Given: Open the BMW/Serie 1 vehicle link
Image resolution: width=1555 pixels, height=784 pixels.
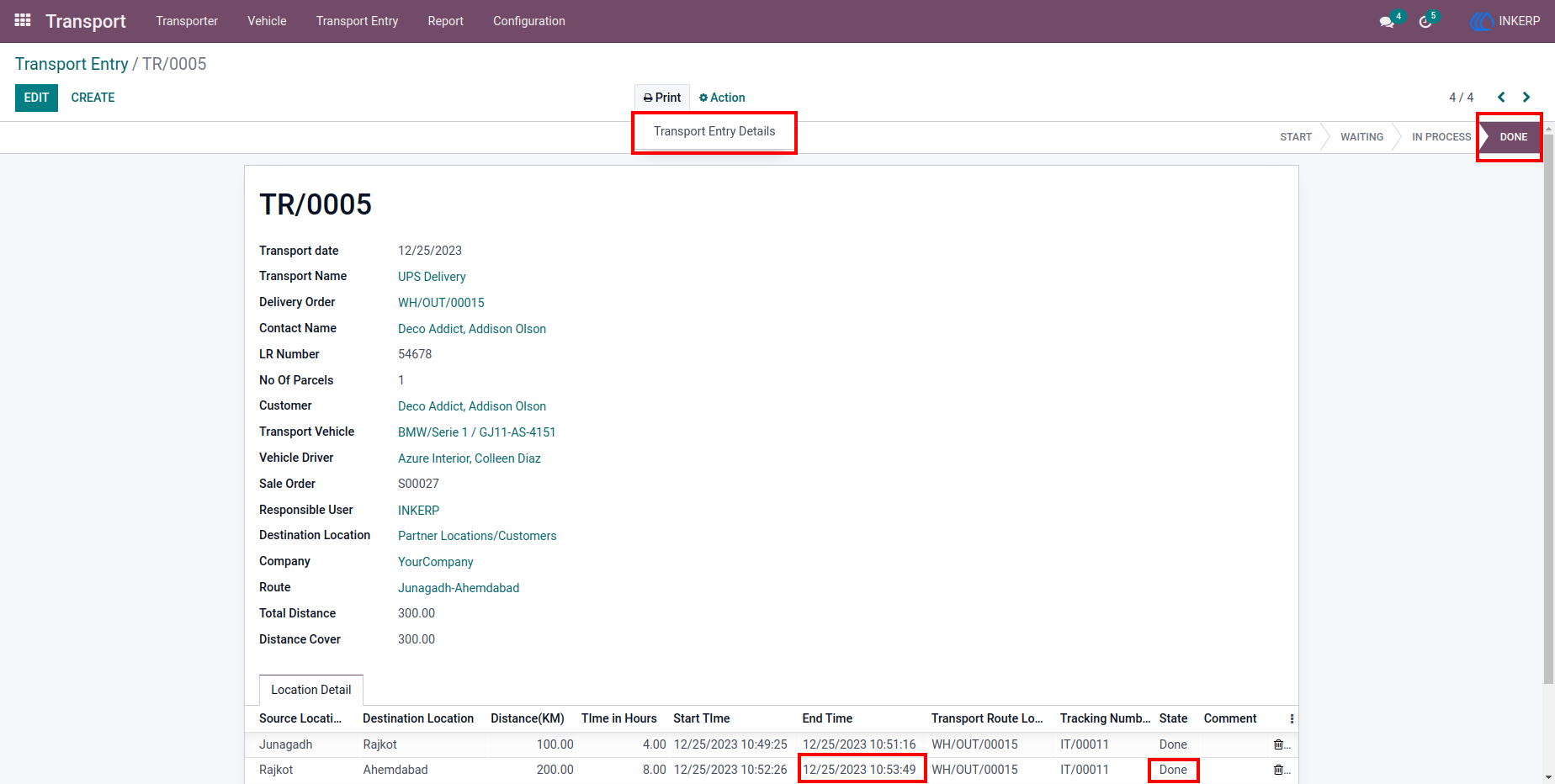Looking at the screenshot, I should (x=476, y=432).
